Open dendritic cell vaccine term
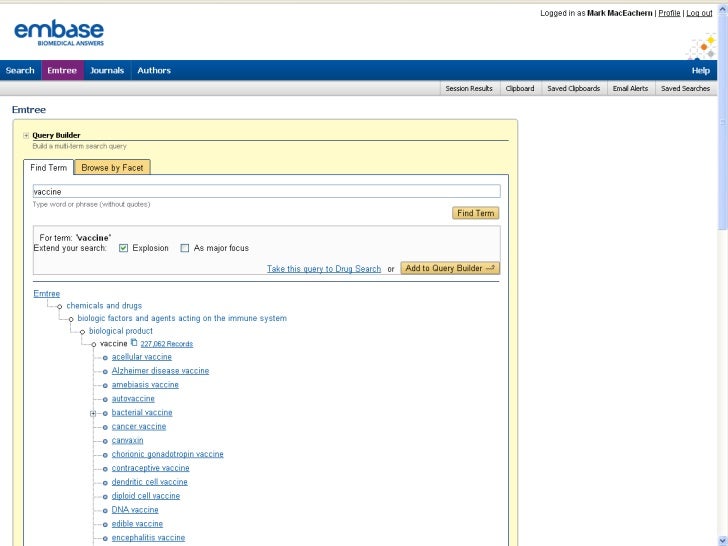Viewport: 728px width, 546px height. coord(150,482)
